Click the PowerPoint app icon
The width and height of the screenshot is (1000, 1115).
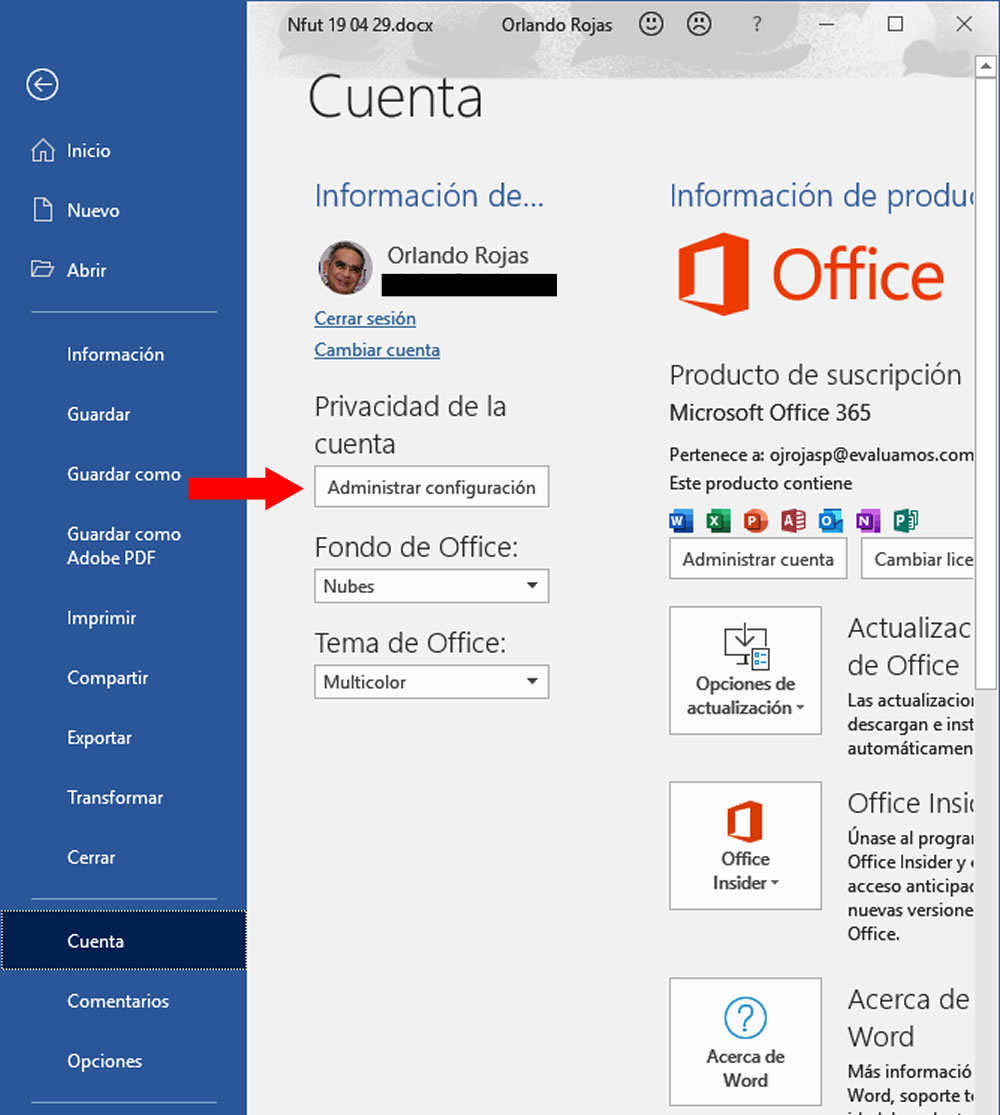(755, 521)
